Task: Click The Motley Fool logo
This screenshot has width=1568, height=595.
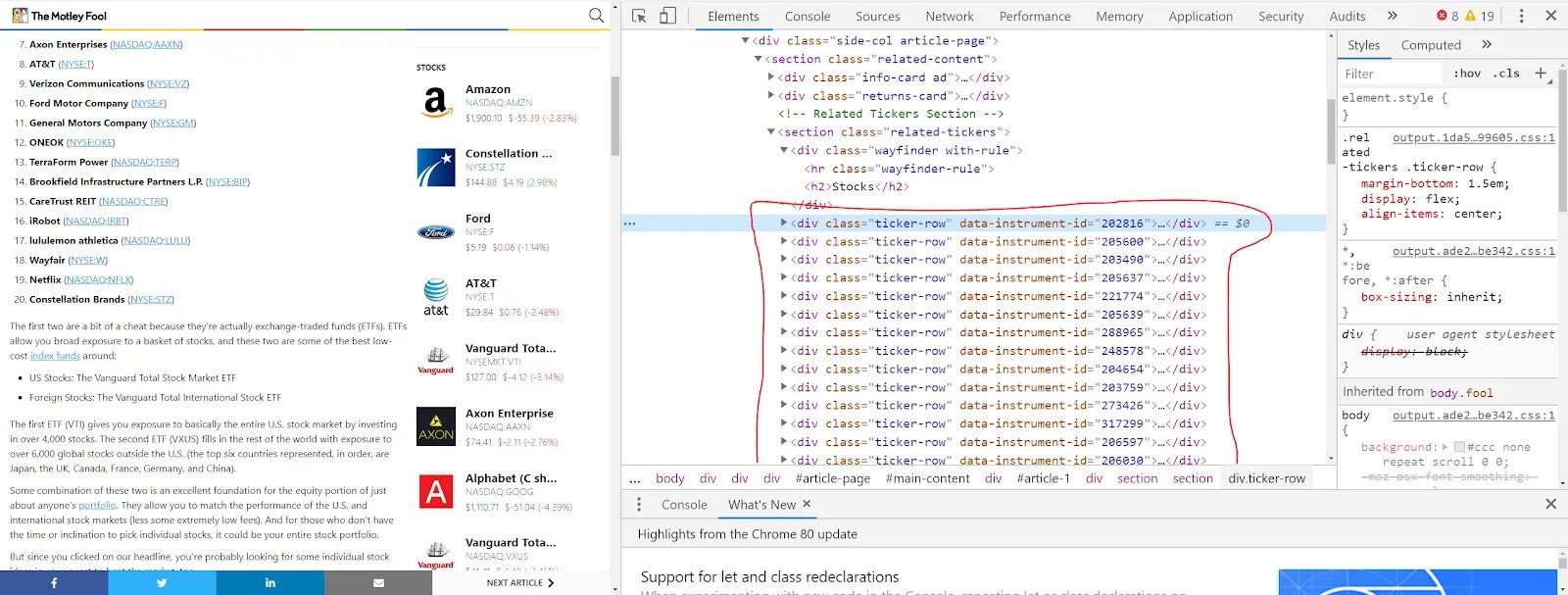Action: coord(59,16)
